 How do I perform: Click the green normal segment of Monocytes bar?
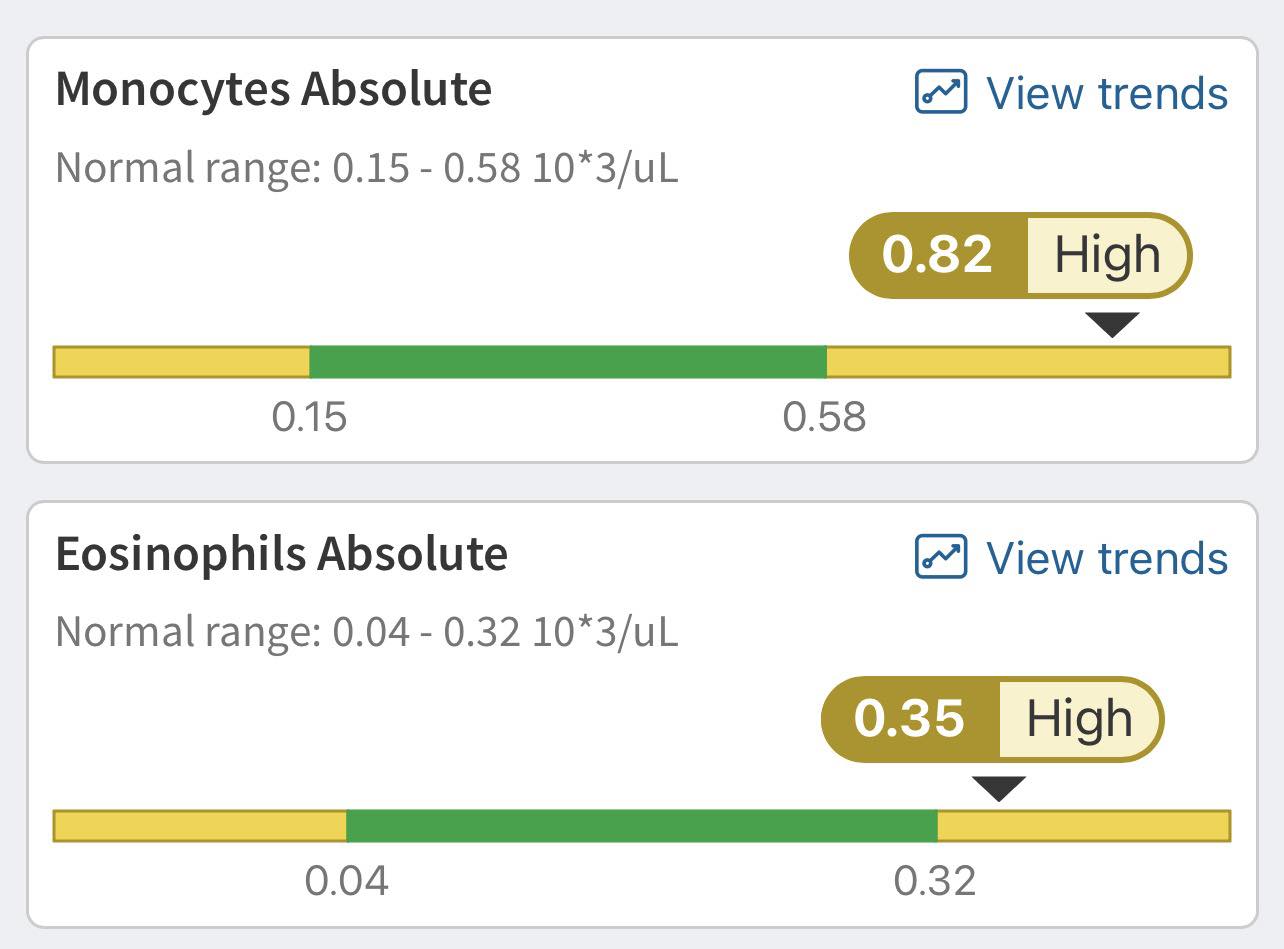click(568, 362)
